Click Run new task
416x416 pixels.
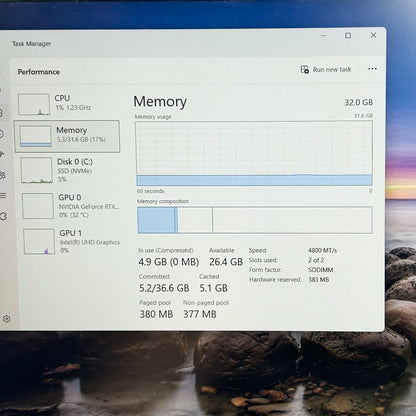click(x=326, y=69)
